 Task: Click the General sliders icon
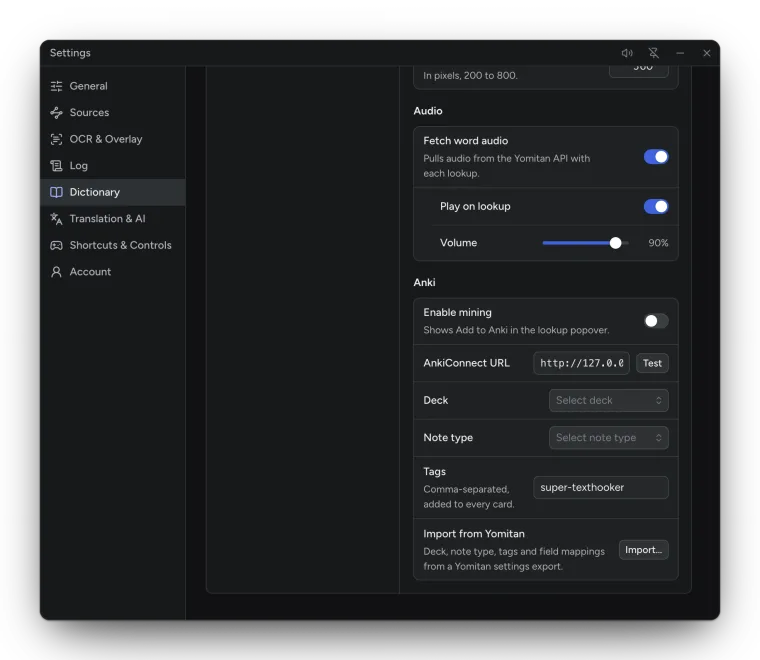pyautogui.click(x=56, y=86)
